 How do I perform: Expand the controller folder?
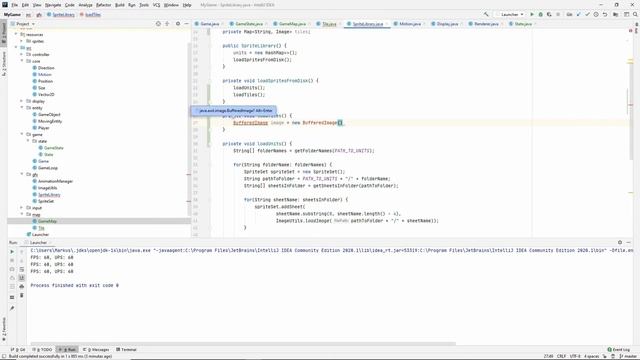click(x=22, y=54)
